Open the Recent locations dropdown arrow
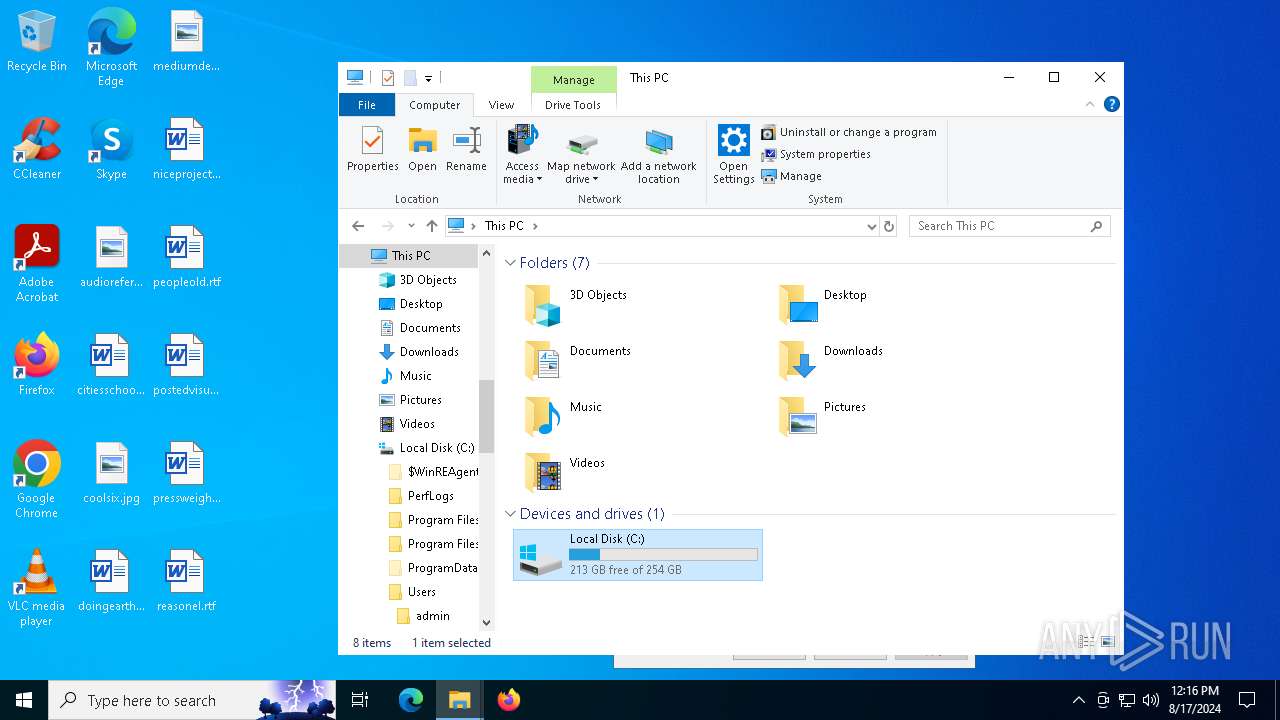This screenshot has width=1280, height=720. (411, 226)
